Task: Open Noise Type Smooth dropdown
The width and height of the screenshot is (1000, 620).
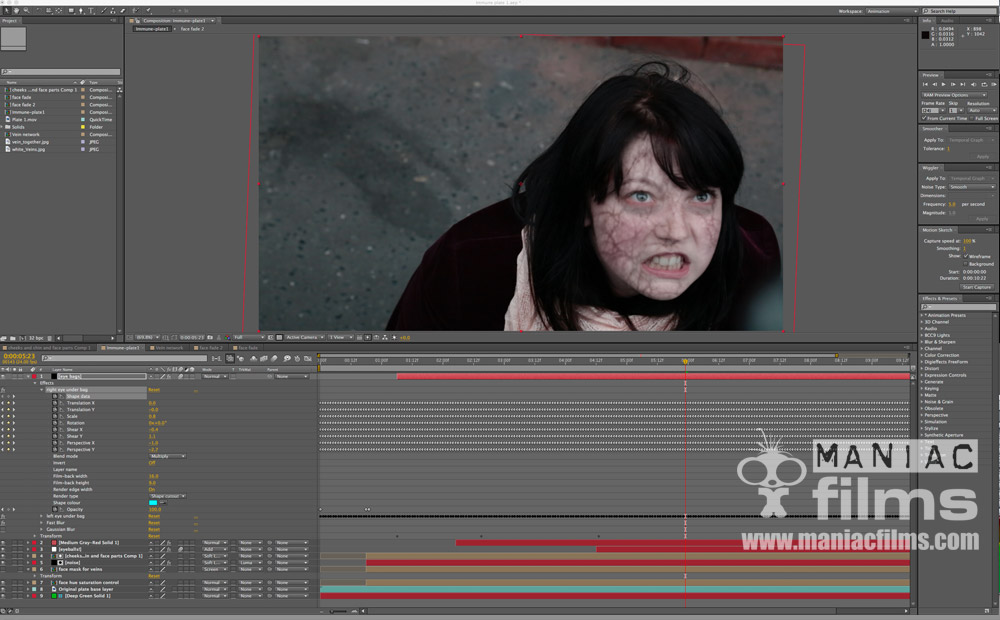Action: (971, 187)
